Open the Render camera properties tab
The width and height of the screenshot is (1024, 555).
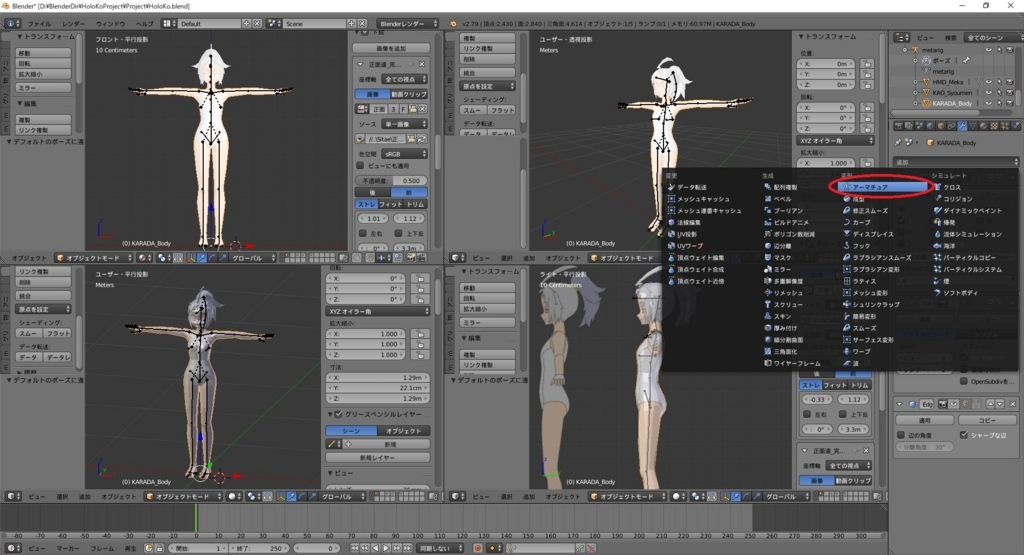(x=899, y=126)
